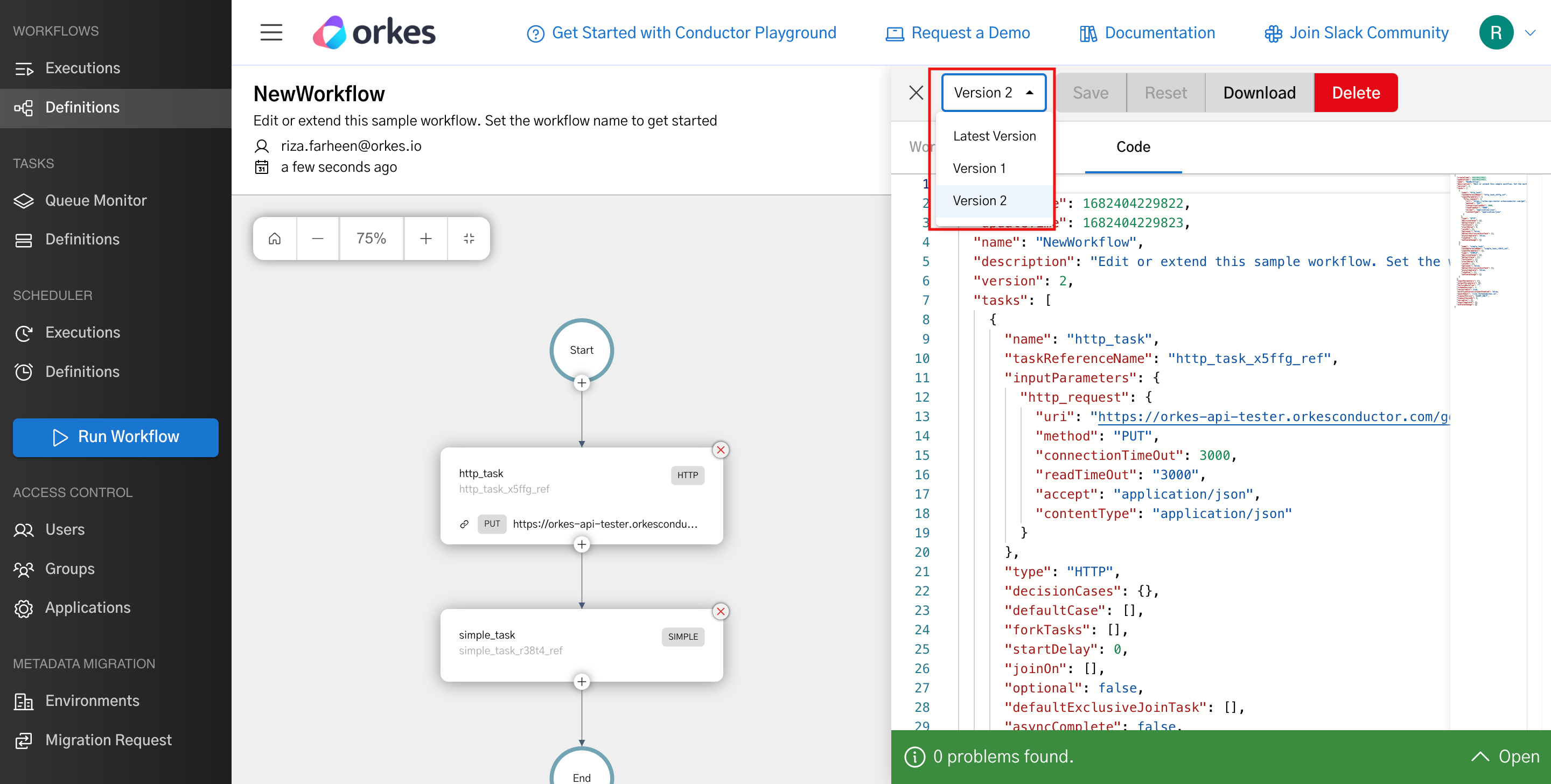Open the hamburger navigation menu
This screenshot has width=1551, height=784.
(x=271, y=32)
